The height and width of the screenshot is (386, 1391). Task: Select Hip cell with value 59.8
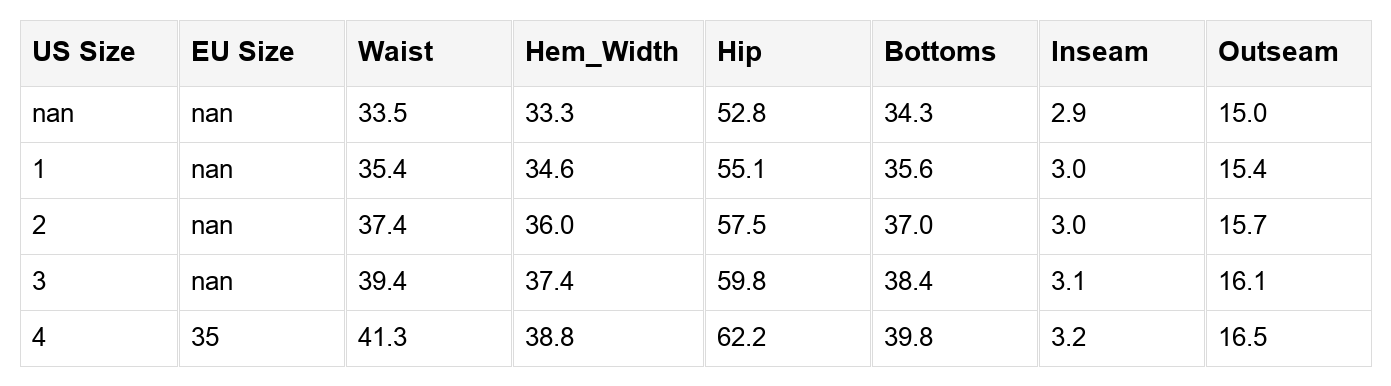tap(788, 282)
